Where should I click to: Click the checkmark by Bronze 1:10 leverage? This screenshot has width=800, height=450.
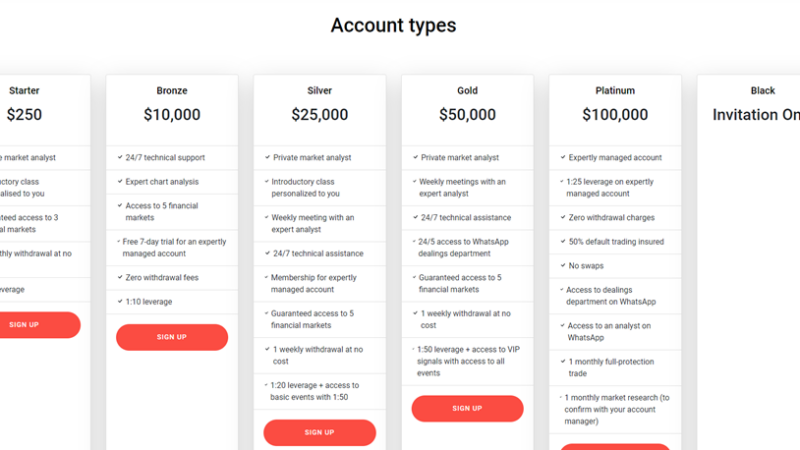pyautogui.click(x=119, y=302)
